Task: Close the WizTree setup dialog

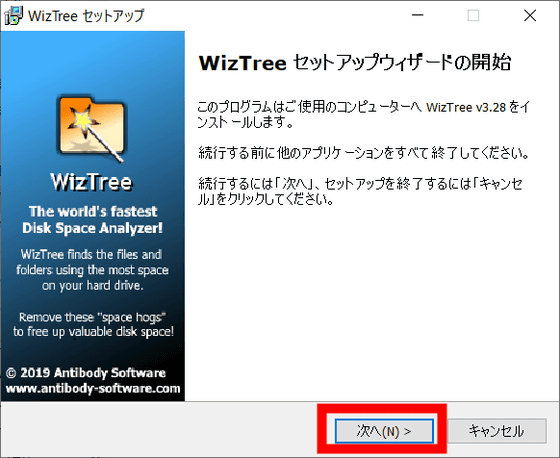Action: 530,15
